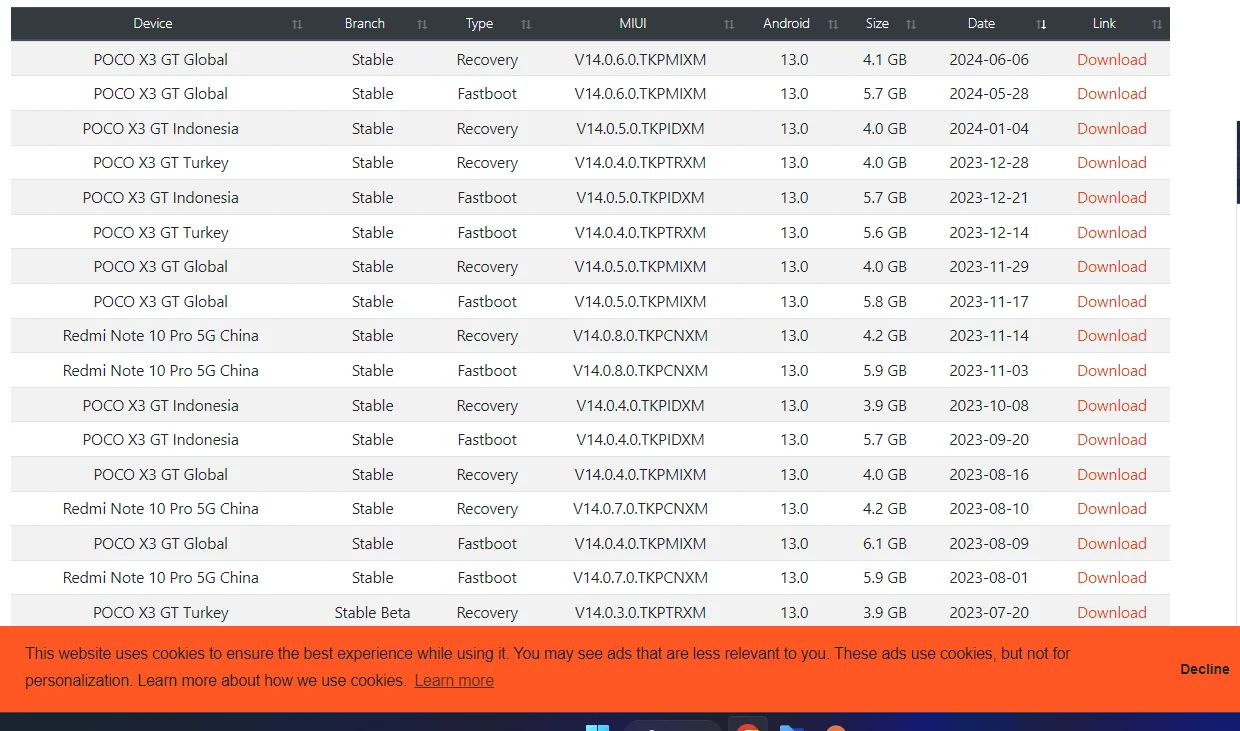Screen dimensions: 1240x731
Task: Click the page's vertical scrollbar
Action: click(x=1238, y=162)
